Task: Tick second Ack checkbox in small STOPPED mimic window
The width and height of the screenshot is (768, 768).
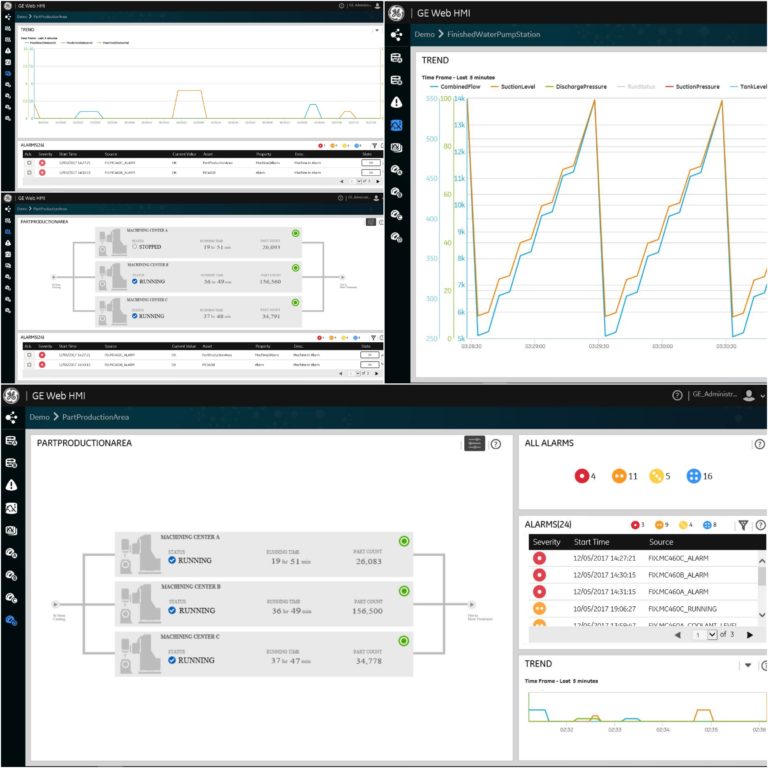Action: coord(29,364)
